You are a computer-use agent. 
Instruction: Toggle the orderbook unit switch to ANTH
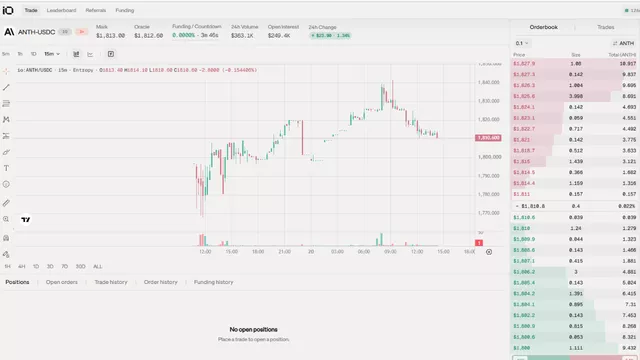[623, 43]
